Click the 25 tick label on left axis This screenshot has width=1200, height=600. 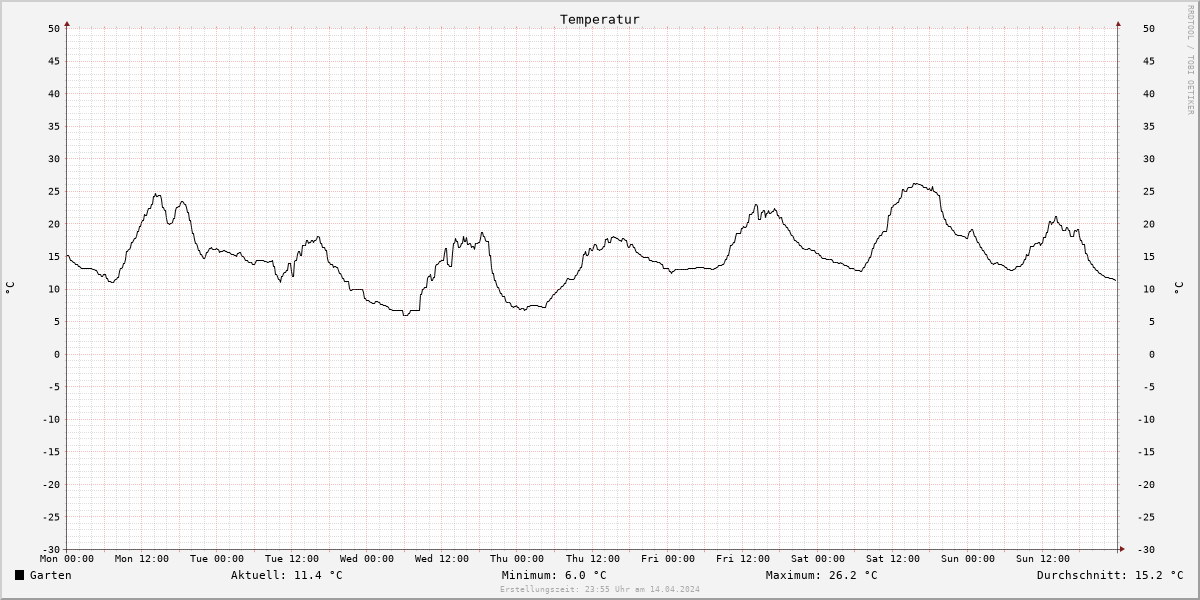pyautogui.click(x=55, y=191)
